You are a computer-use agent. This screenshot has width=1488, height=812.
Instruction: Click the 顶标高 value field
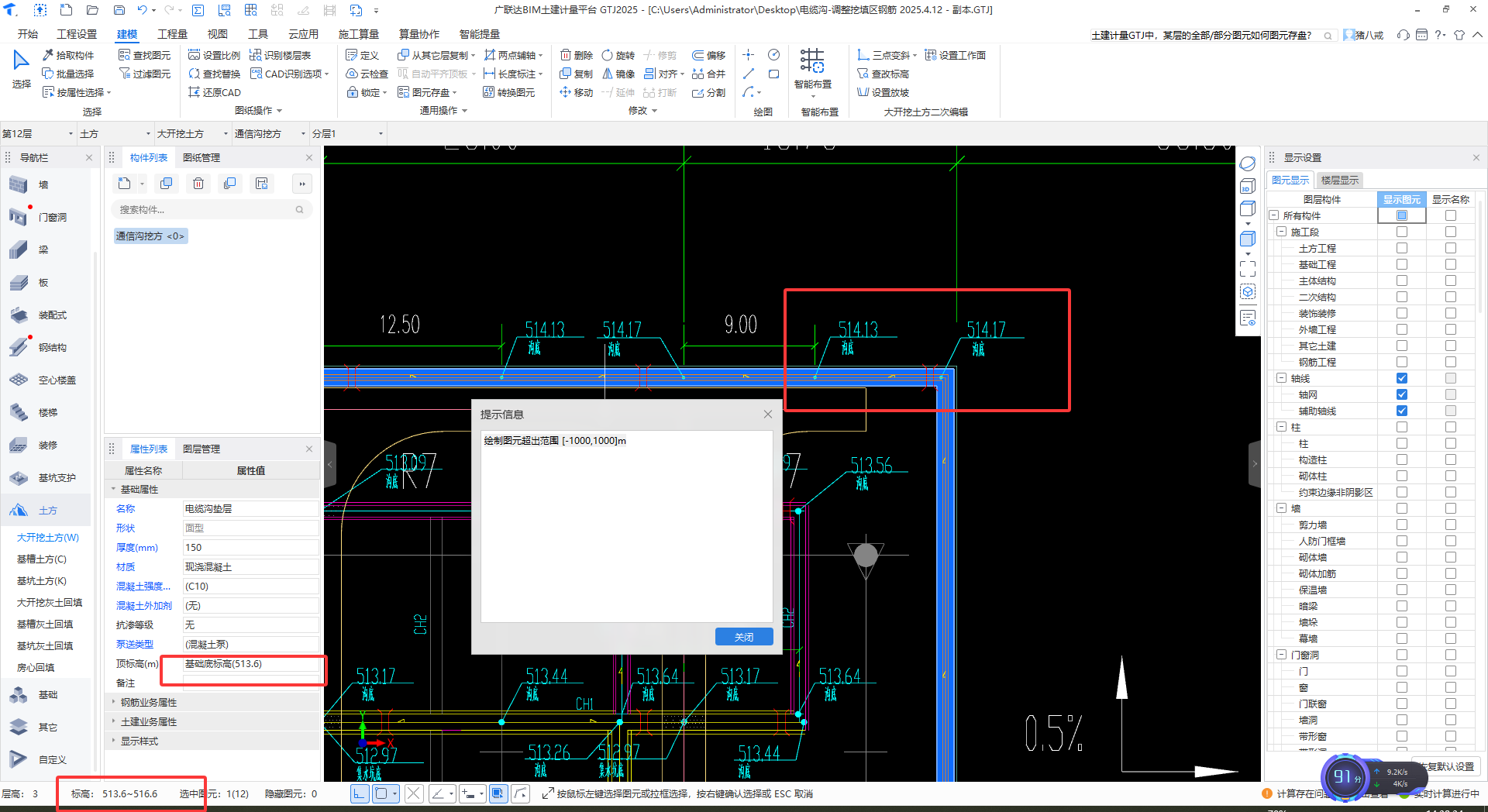(x=250, y=664)
